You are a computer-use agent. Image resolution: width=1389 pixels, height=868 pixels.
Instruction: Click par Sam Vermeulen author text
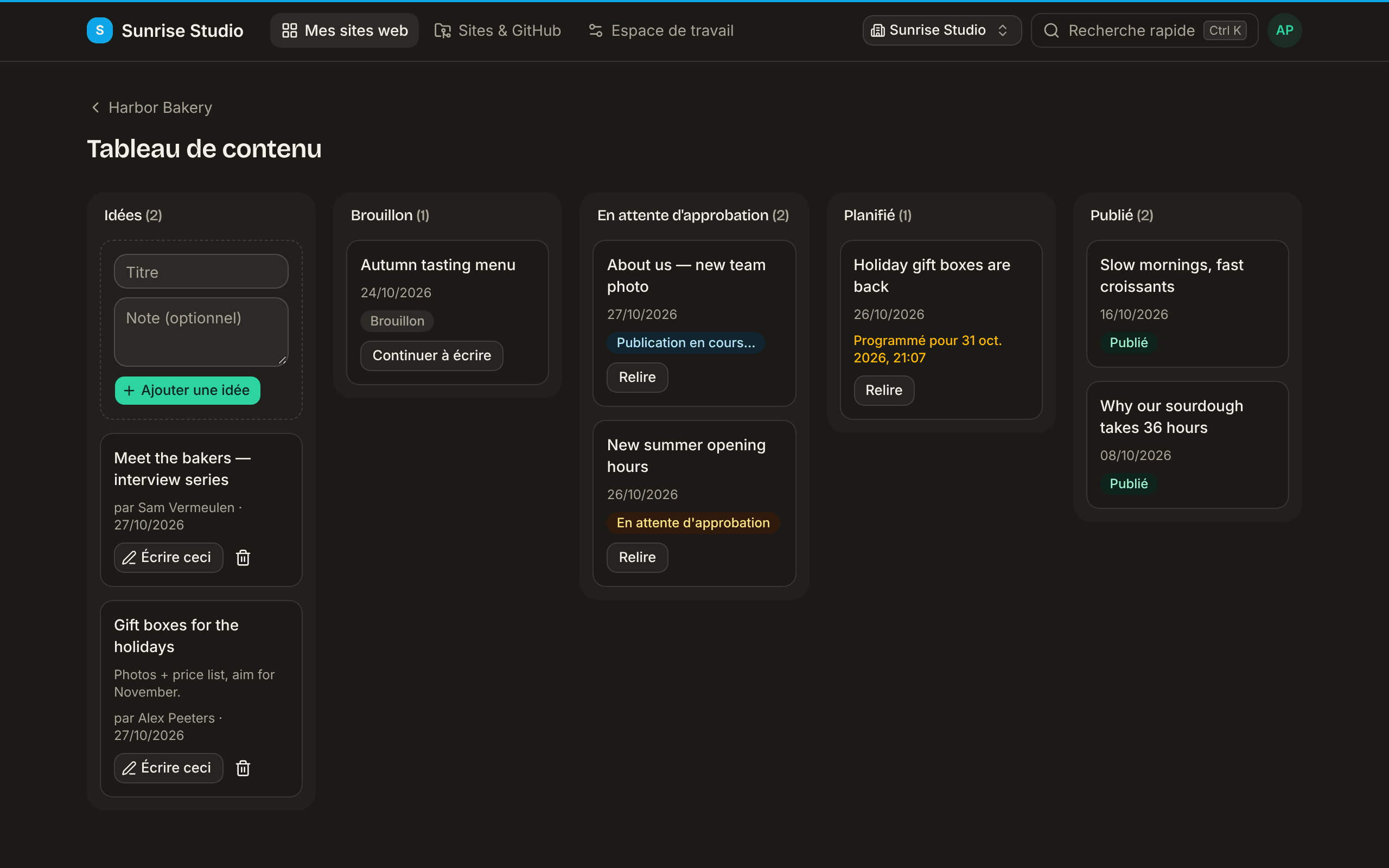point(175,507)
